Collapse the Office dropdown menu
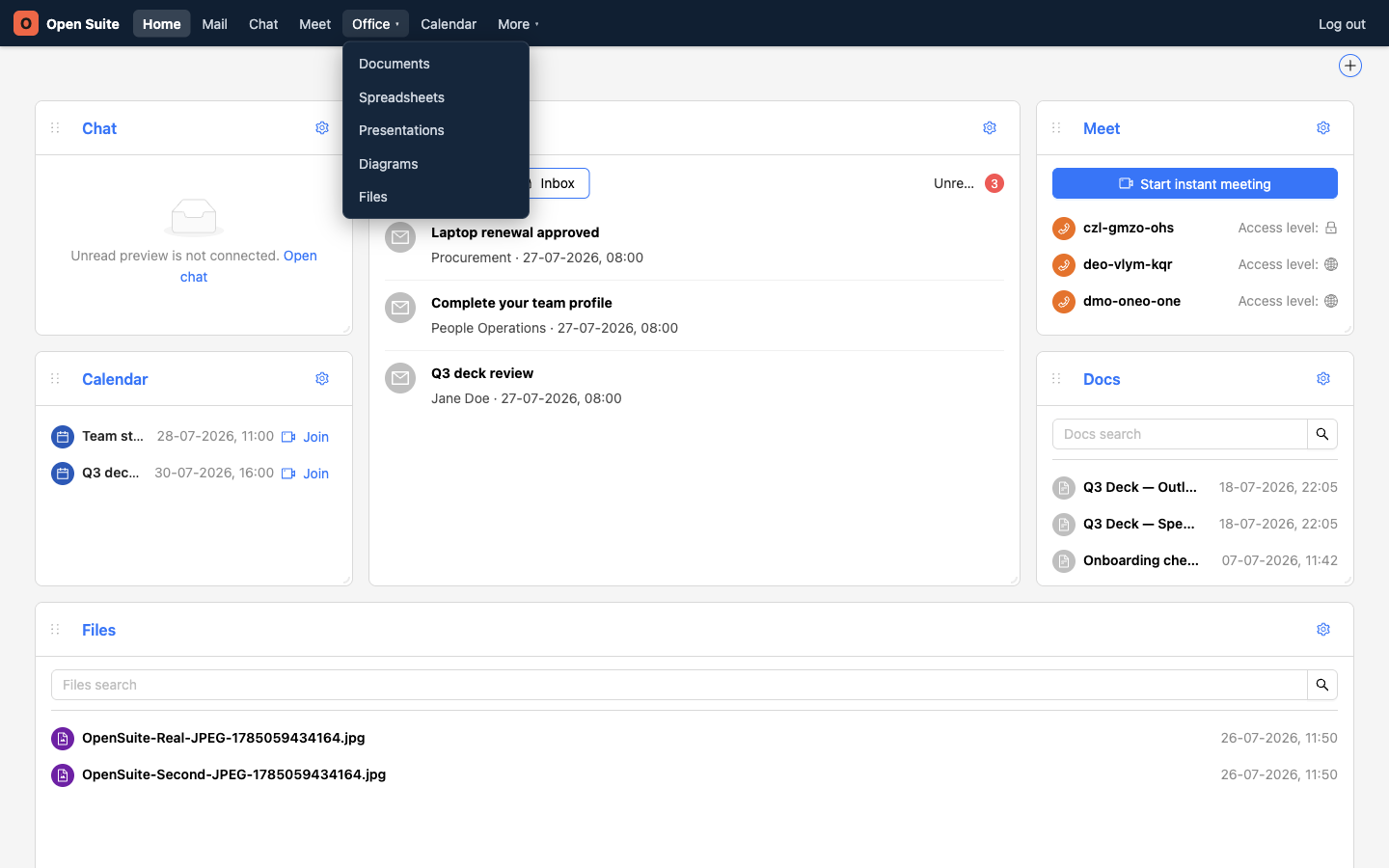1389x868 pixels. coord(375,23)
